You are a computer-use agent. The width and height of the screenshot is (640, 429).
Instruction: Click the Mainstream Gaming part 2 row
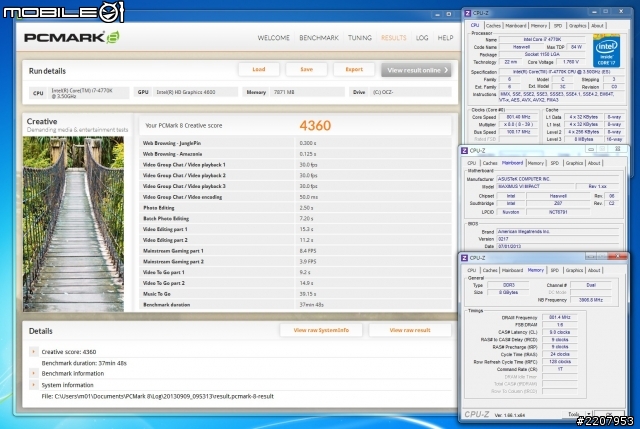[x=296, y=261]
